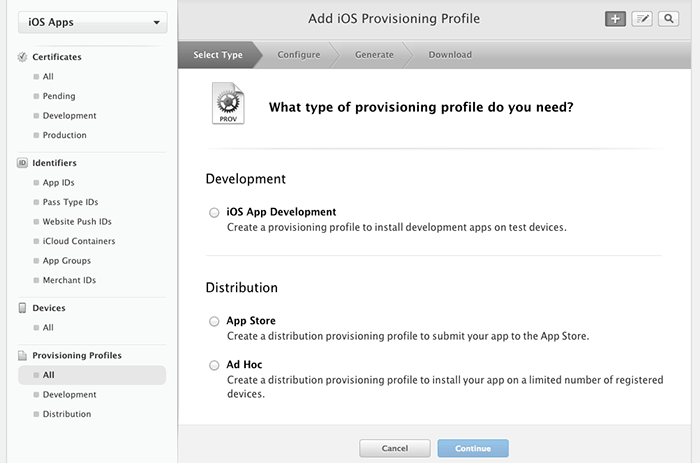This screenshot has height=463, width=700.
Task: Jump to the Generate step
Action: [x=374, y=55]
